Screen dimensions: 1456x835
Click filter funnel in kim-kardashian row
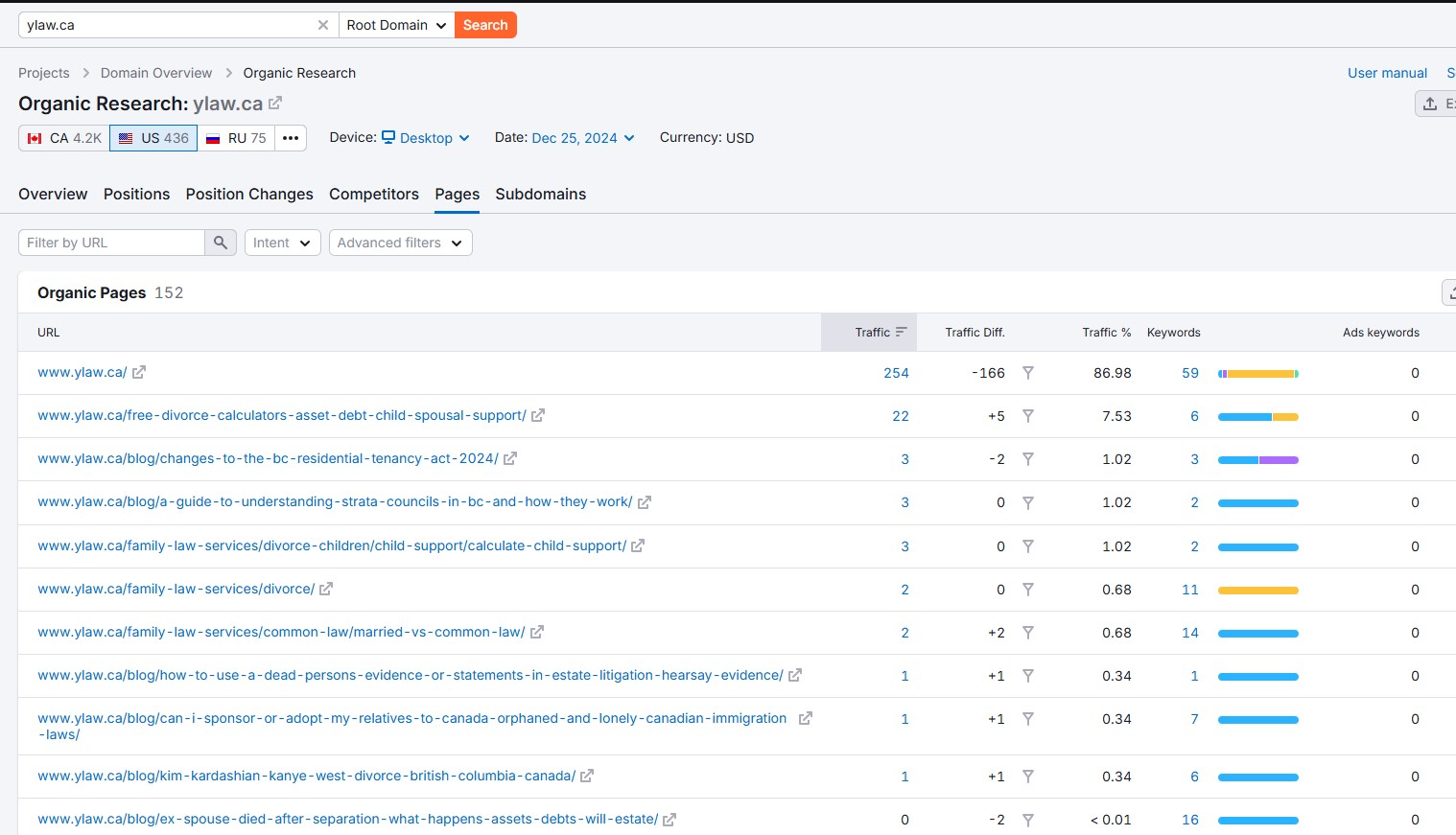pos(1027,777)
